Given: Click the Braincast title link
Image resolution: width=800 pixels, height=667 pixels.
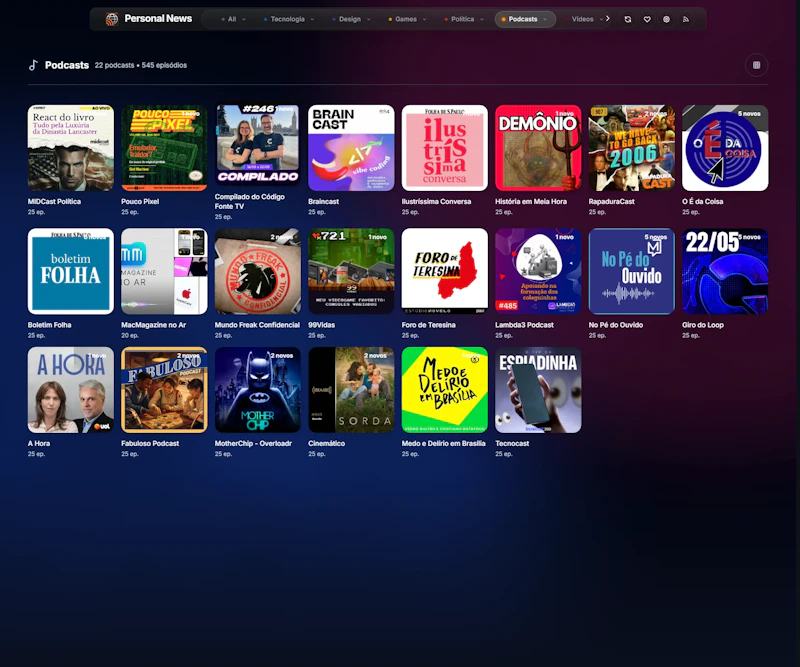Looking at the screenshot, I should [x=323, y=202].
